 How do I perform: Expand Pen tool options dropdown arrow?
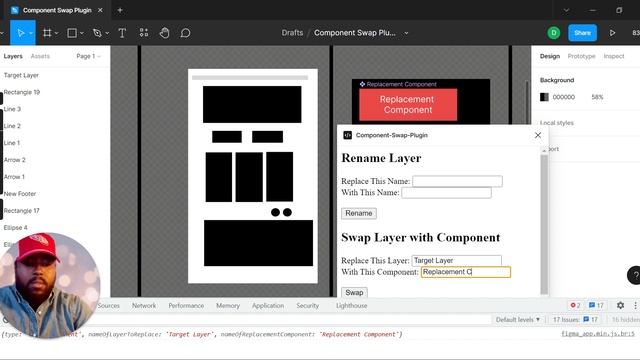[x=107, y=33]
